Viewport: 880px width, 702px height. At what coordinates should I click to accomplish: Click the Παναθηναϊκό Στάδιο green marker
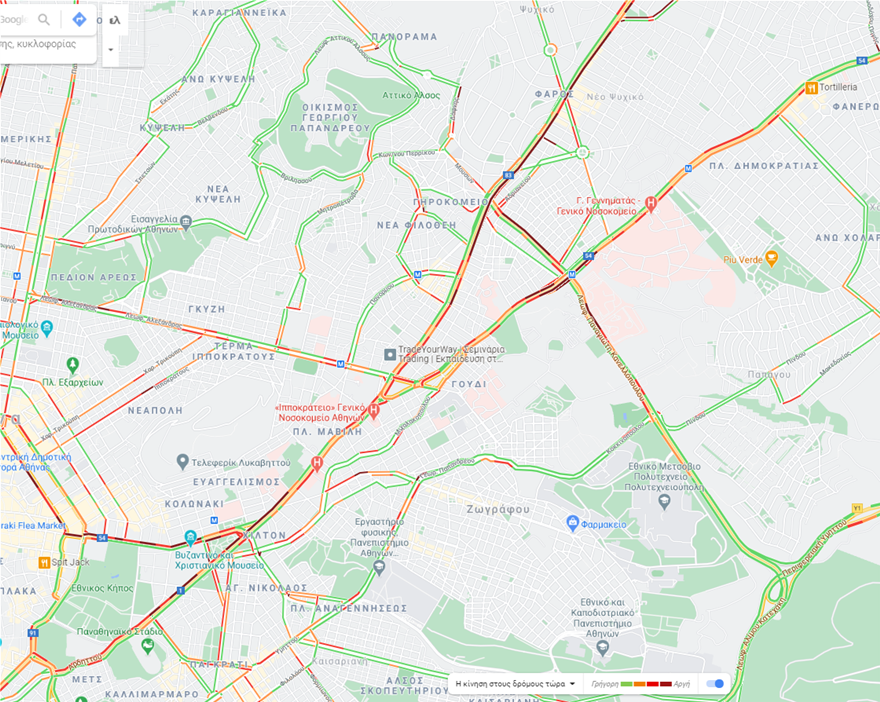pyautogui.click(x=148, y=646)
